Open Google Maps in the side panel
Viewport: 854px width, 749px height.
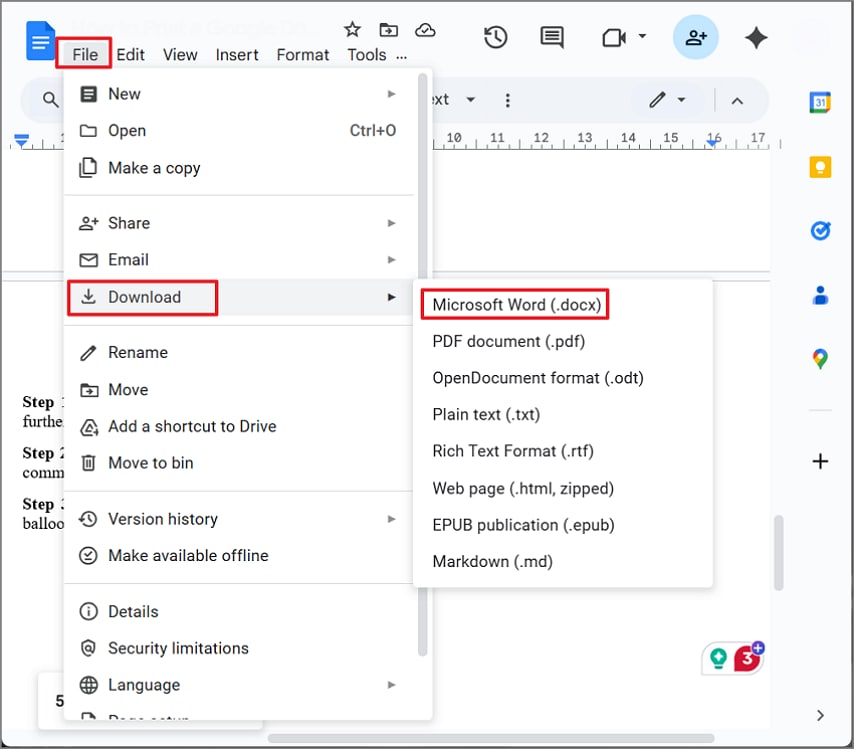[820, 359]
